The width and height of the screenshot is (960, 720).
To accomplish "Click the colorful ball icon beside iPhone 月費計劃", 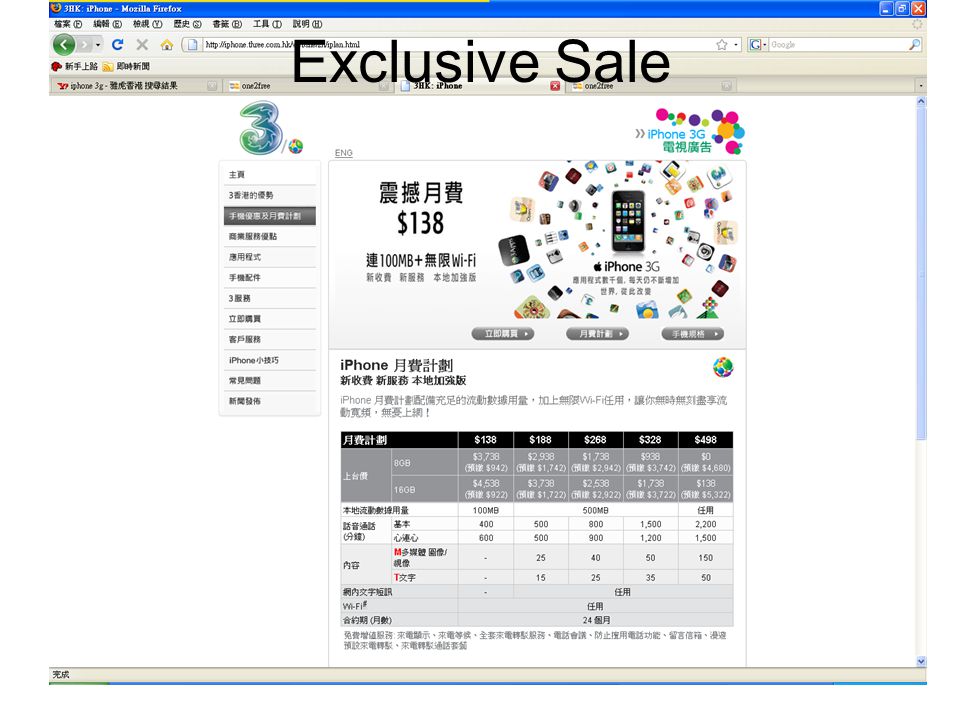I will point(723,367).
